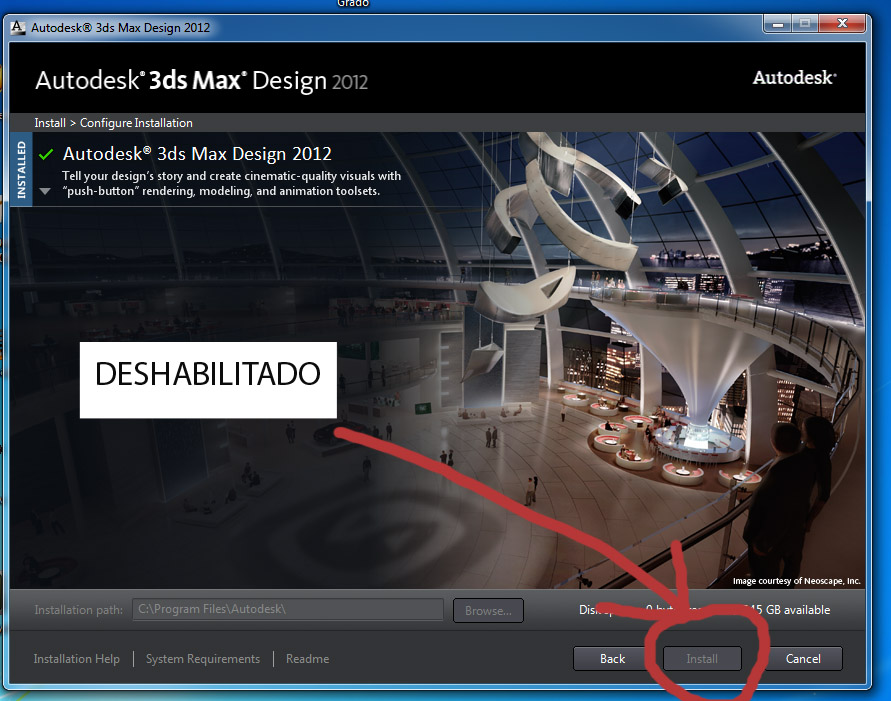Open System Requirements link
The image size is (891, 701).
203,659
